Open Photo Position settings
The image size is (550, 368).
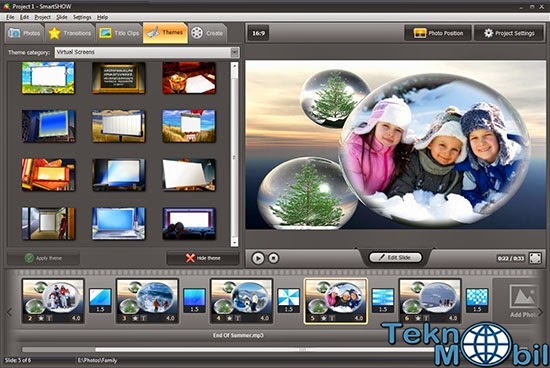point(438,33)
